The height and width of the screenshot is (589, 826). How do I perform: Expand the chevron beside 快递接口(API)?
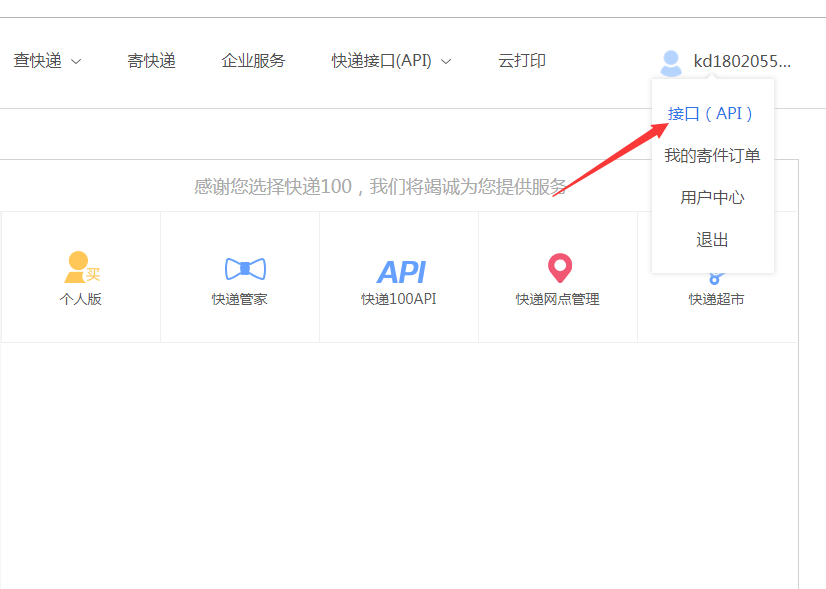[x=446, y=62]
